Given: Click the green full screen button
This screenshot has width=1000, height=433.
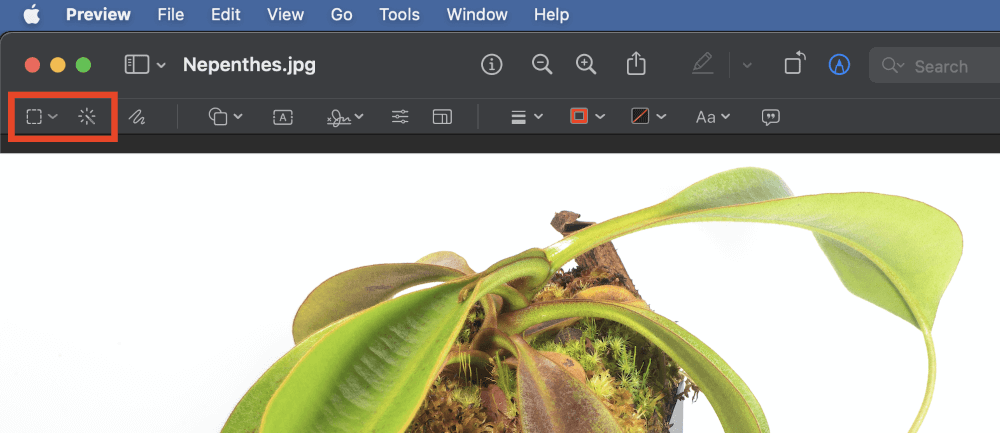Looking at the screenshot, I should [84, 65].
